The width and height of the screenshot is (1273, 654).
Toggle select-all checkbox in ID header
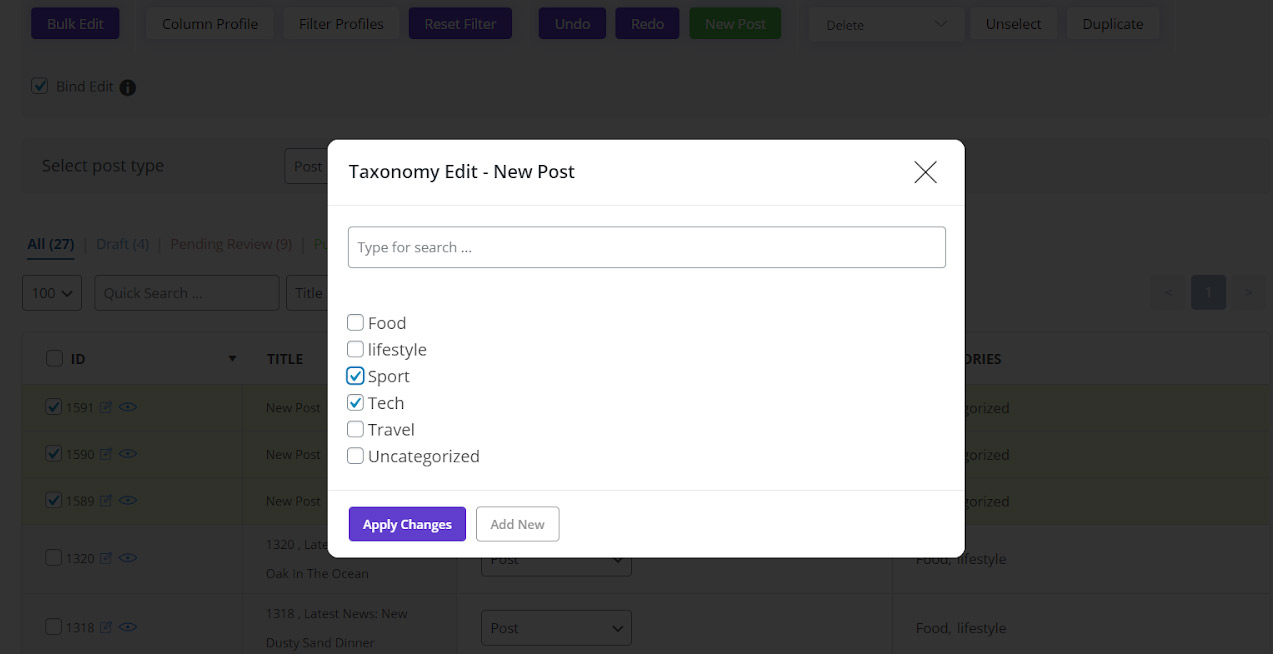pyautogui.click(x=54, y=358)
